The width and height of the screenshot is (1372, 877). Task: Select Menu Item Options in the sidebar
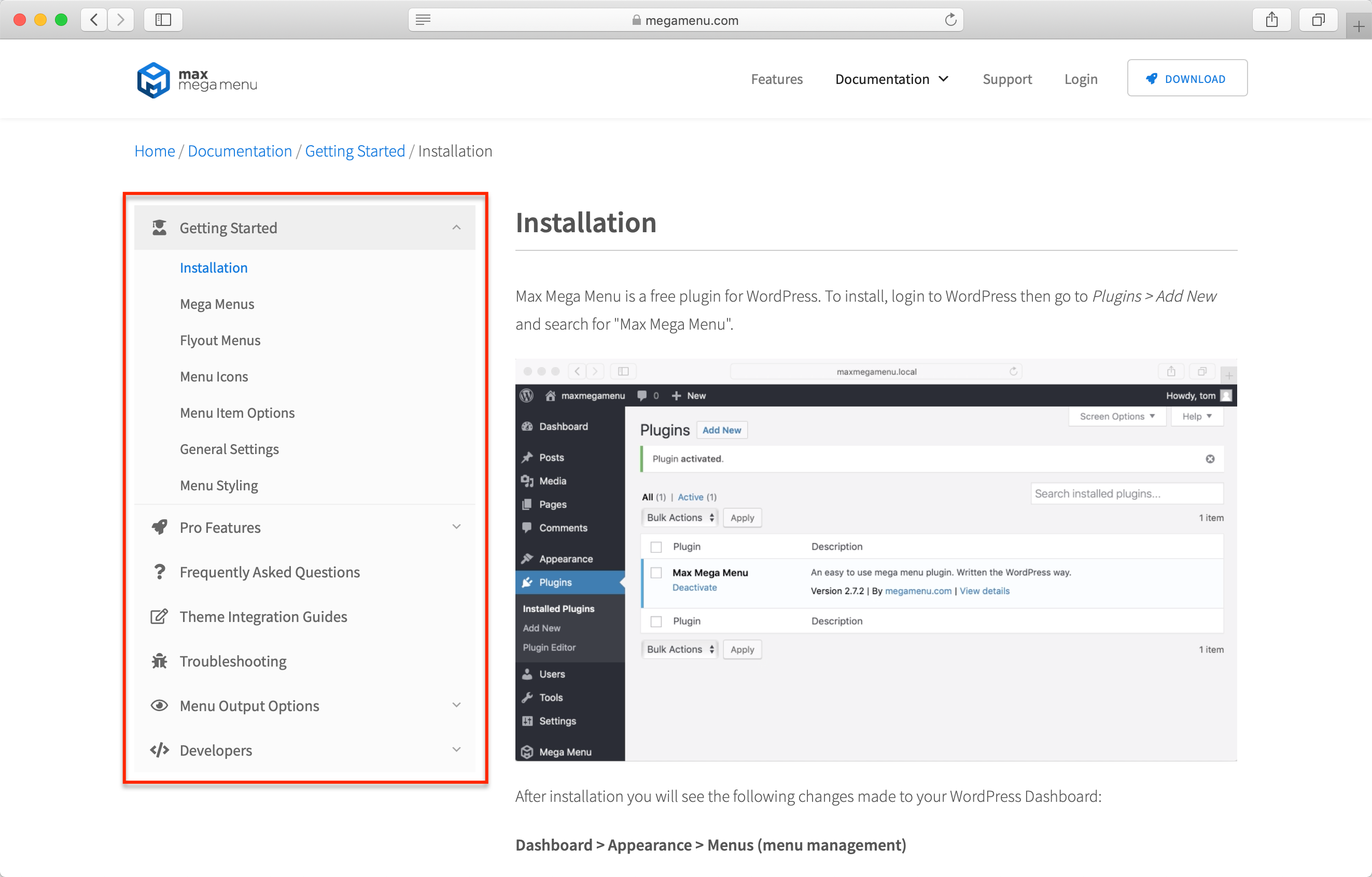237,412
